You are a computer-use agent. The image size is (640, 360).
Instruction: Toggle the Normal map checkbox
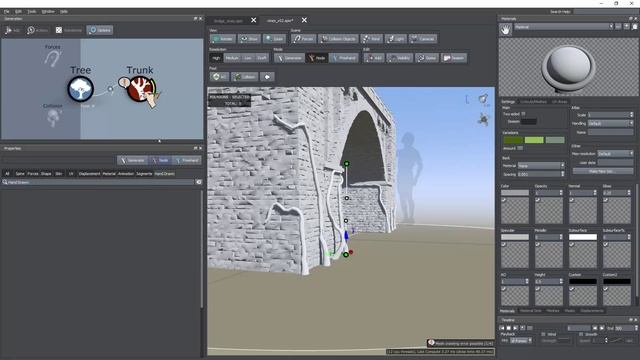coord(571,200)
